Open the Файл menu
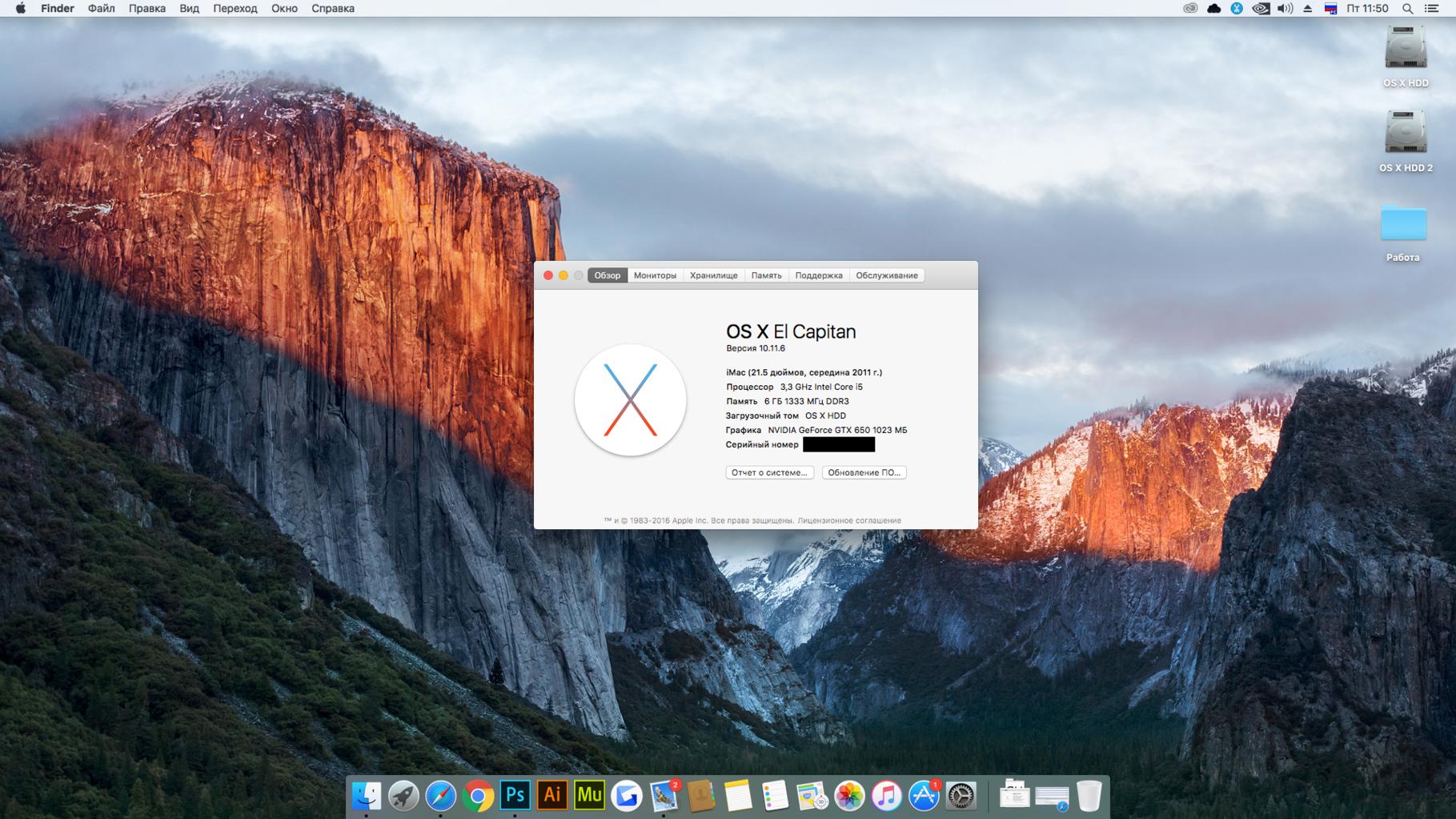The image size is (1456, 819). click(101, 8)
